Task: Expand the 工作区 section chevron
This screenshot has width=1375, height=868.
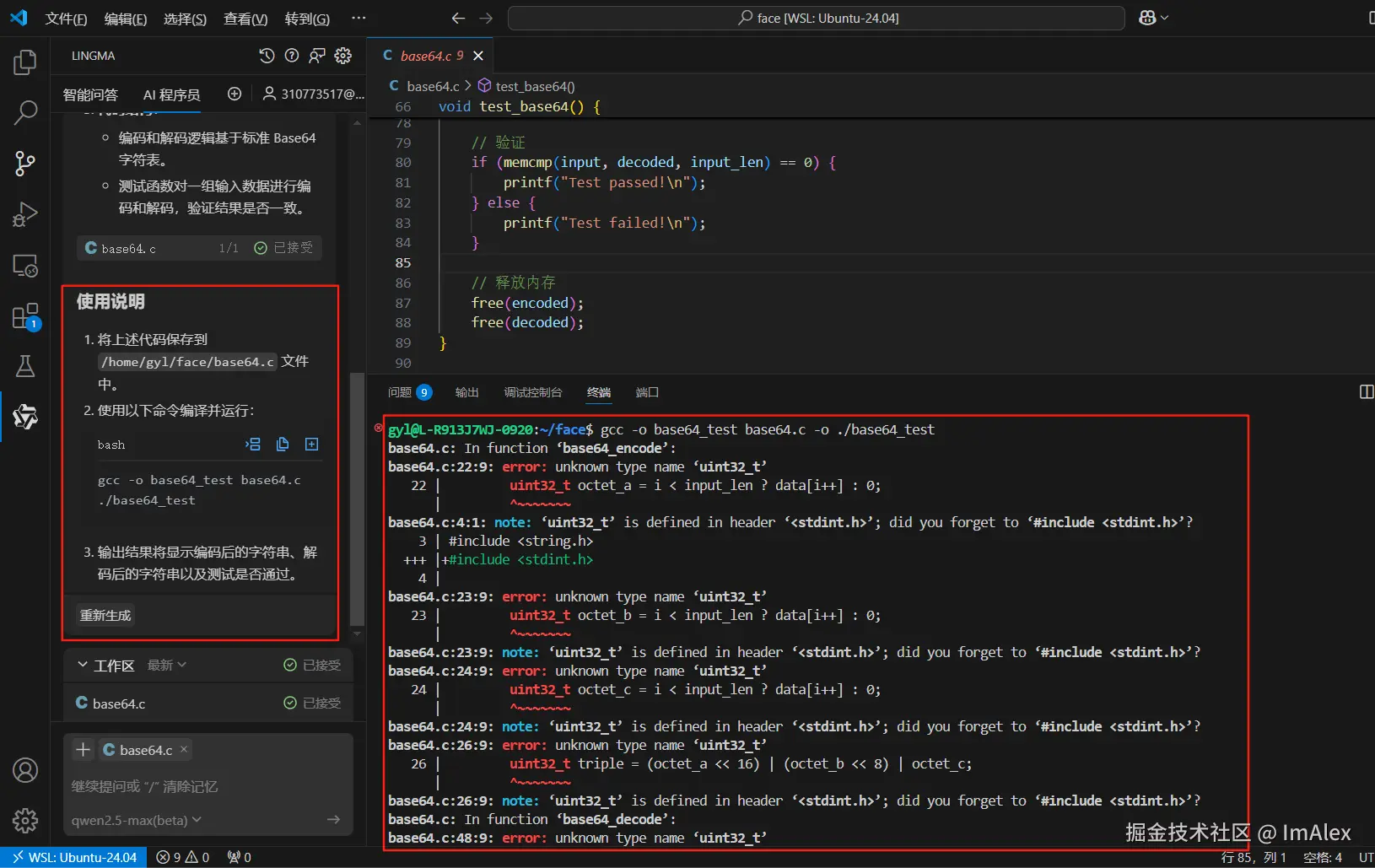Action: pos(83,666)
